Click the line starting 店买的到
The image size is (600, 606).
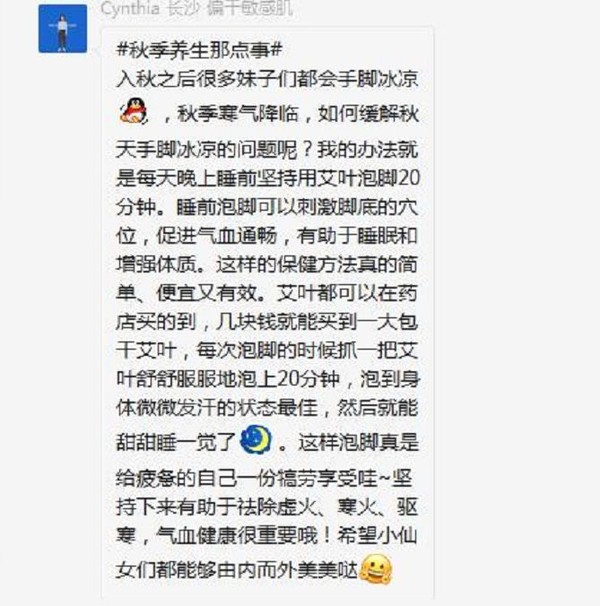click(x=267, y=322)
